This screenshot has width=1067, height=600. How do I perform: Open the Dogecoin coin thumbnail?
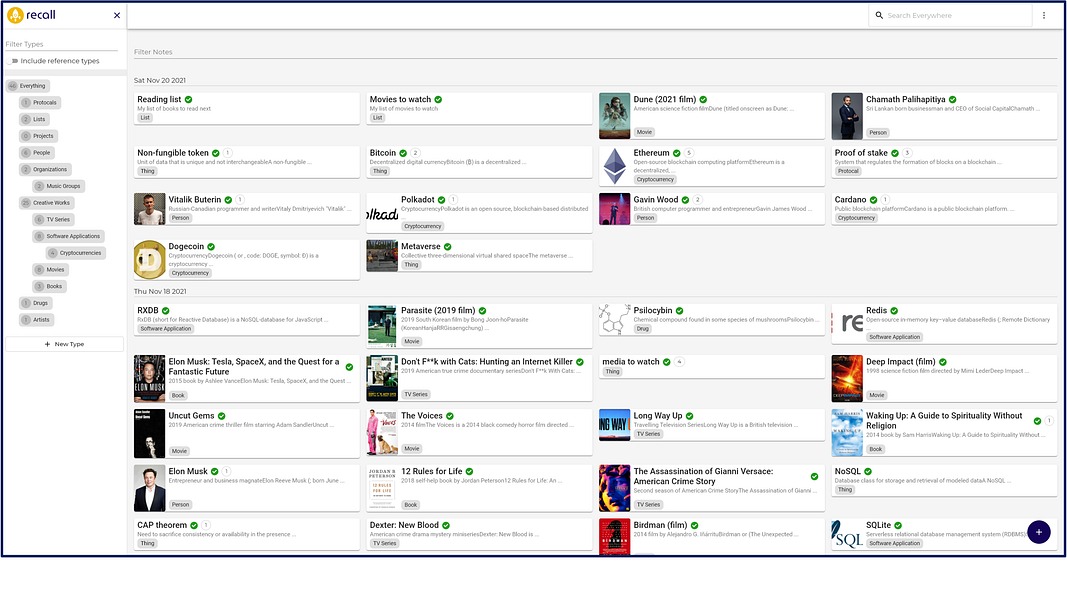150,259
